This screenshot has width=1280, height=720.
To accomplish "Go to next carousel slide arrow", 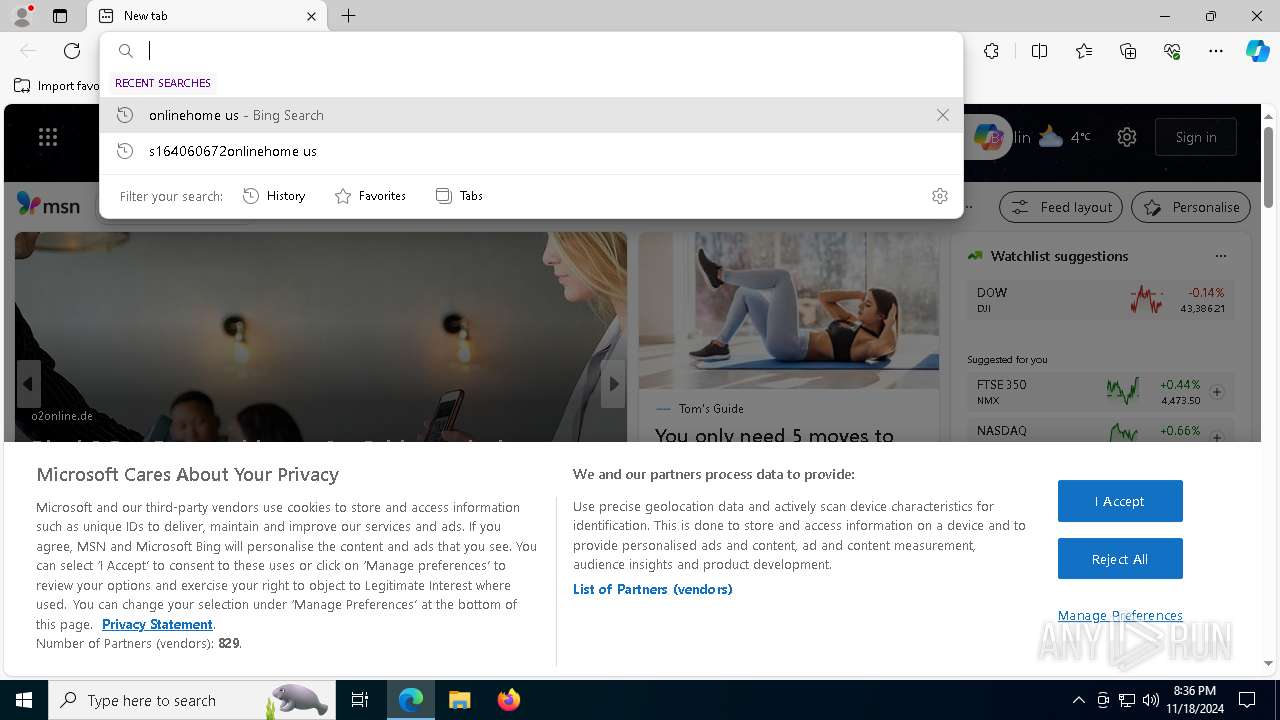I will [613, 384].
